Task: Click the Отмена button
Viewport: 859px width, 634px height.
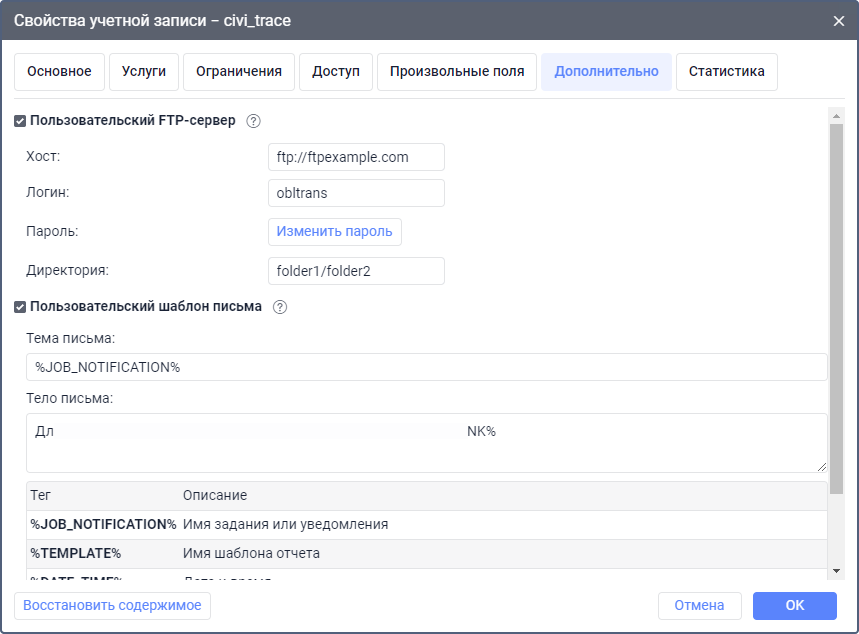Action: point(699,606)
